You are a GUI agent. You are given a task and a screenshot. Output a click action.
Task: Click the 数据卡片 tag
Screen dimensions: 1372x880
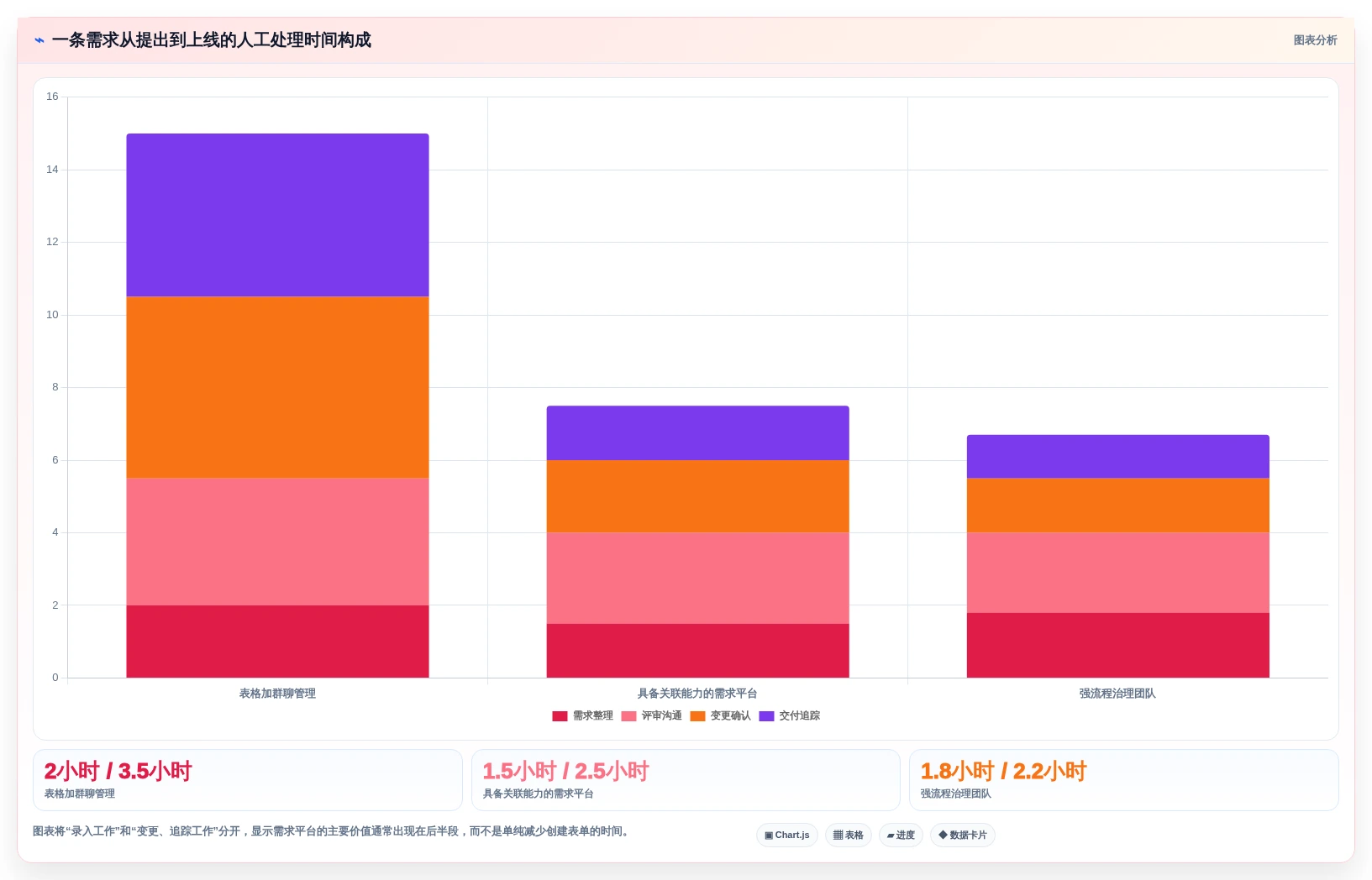[963, 835]
